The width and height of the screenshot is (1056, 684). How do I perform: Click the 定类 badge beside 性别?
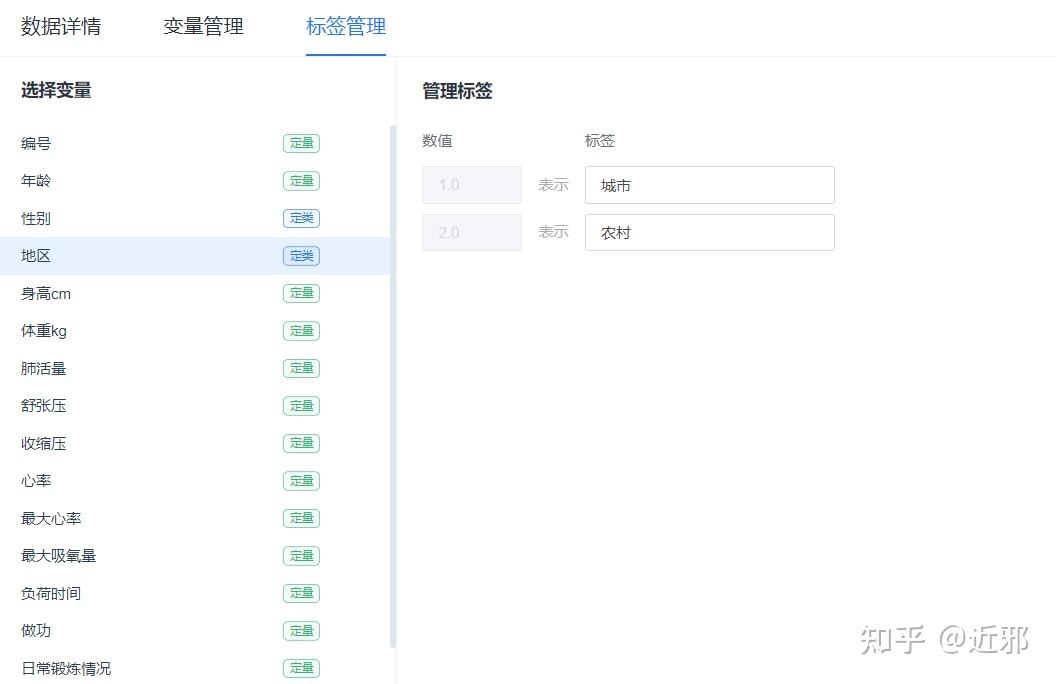click(301, 219)
